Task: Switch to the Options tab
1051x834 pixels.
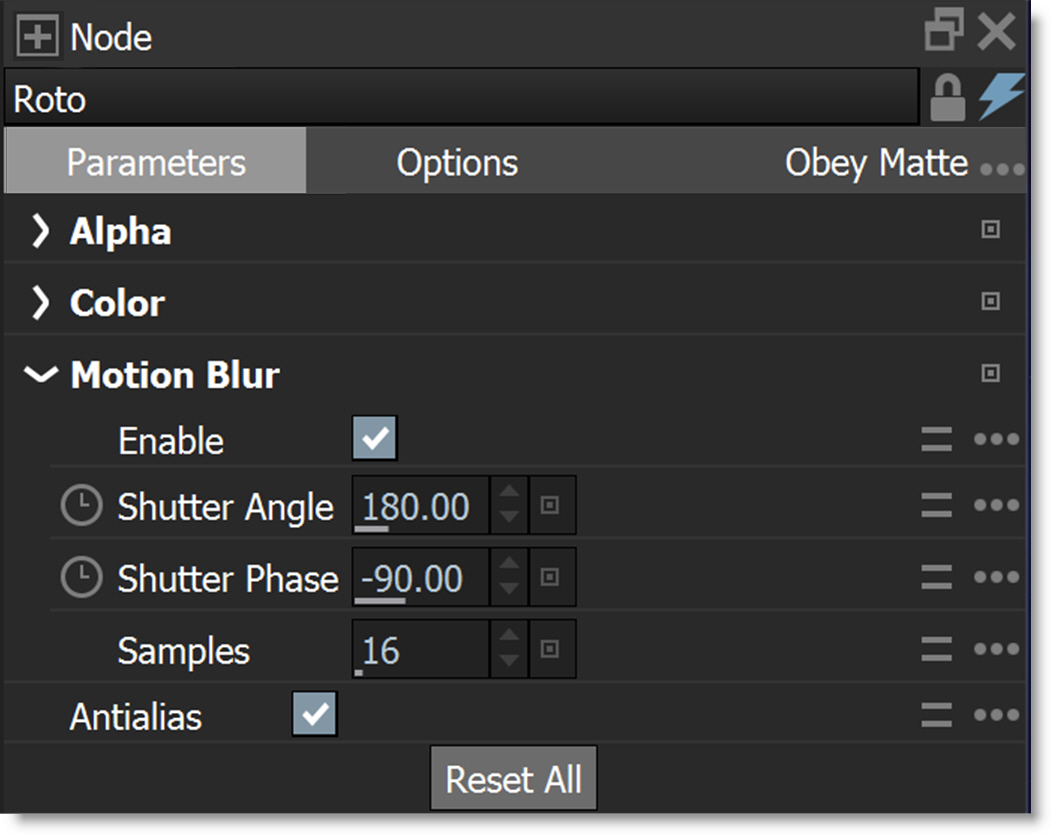Action: [458, 162]
